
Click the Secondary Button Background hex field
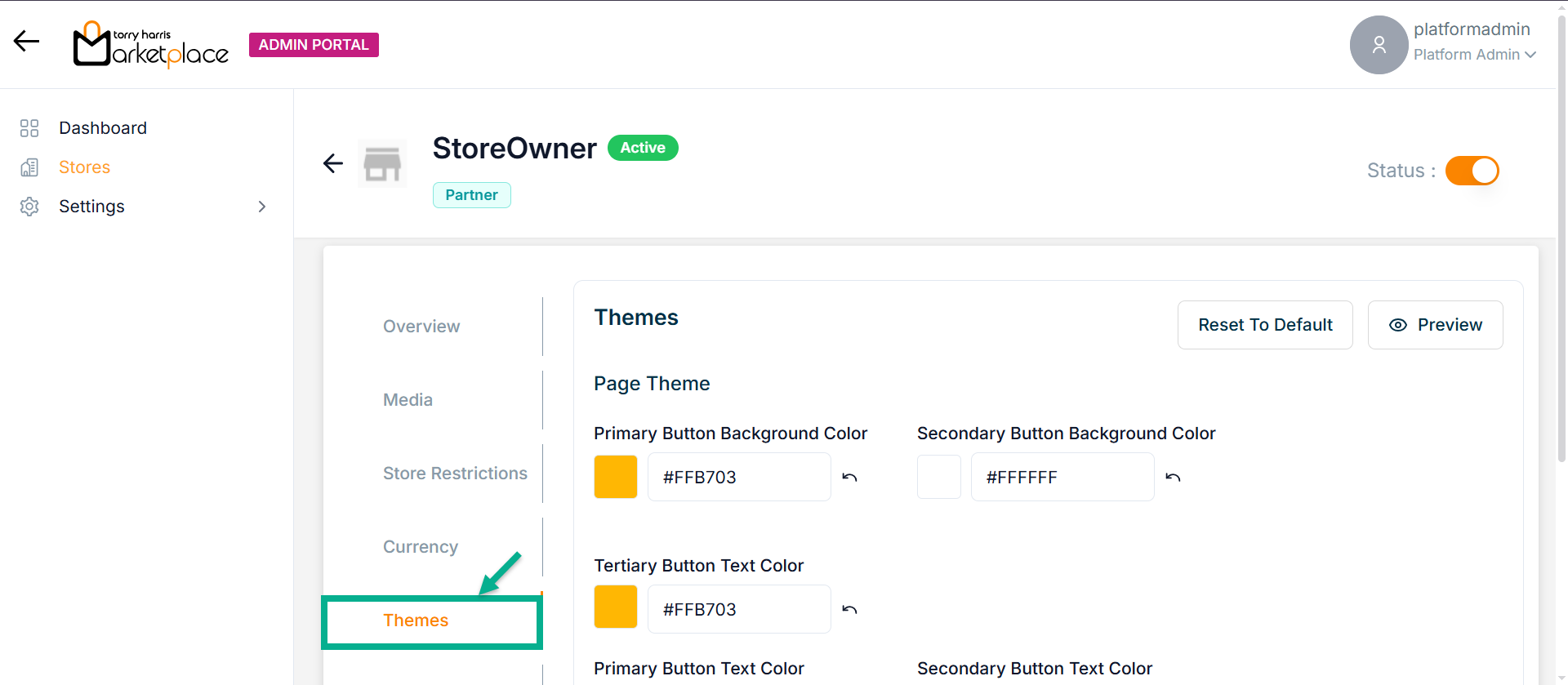click(1062, 477)
